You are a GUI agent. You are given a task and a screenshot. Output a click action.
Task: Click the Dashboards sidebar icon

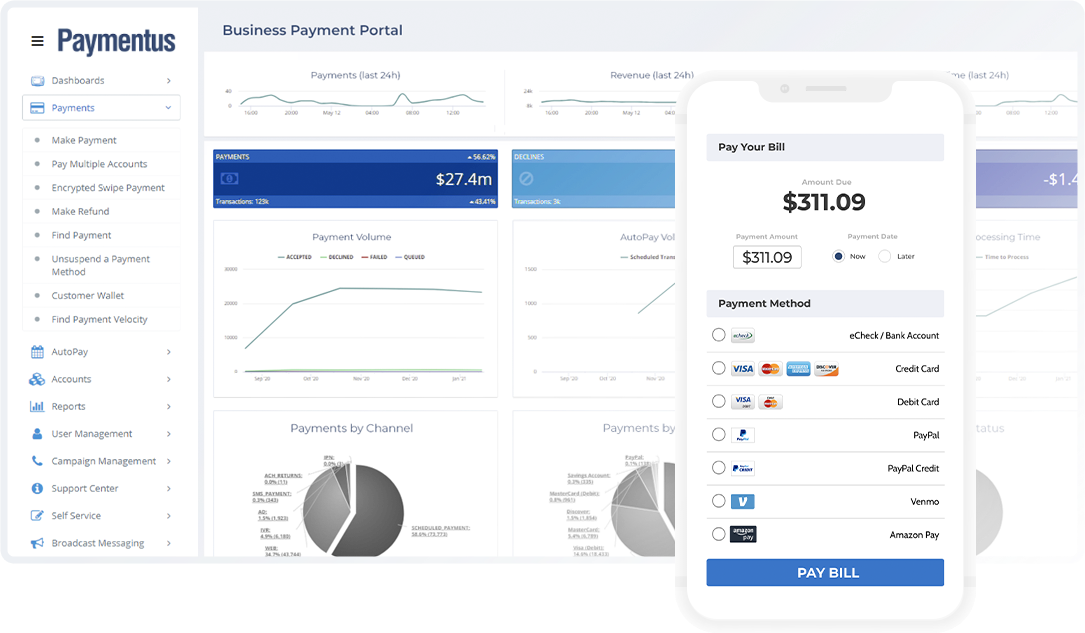click(x=37, y=81)
